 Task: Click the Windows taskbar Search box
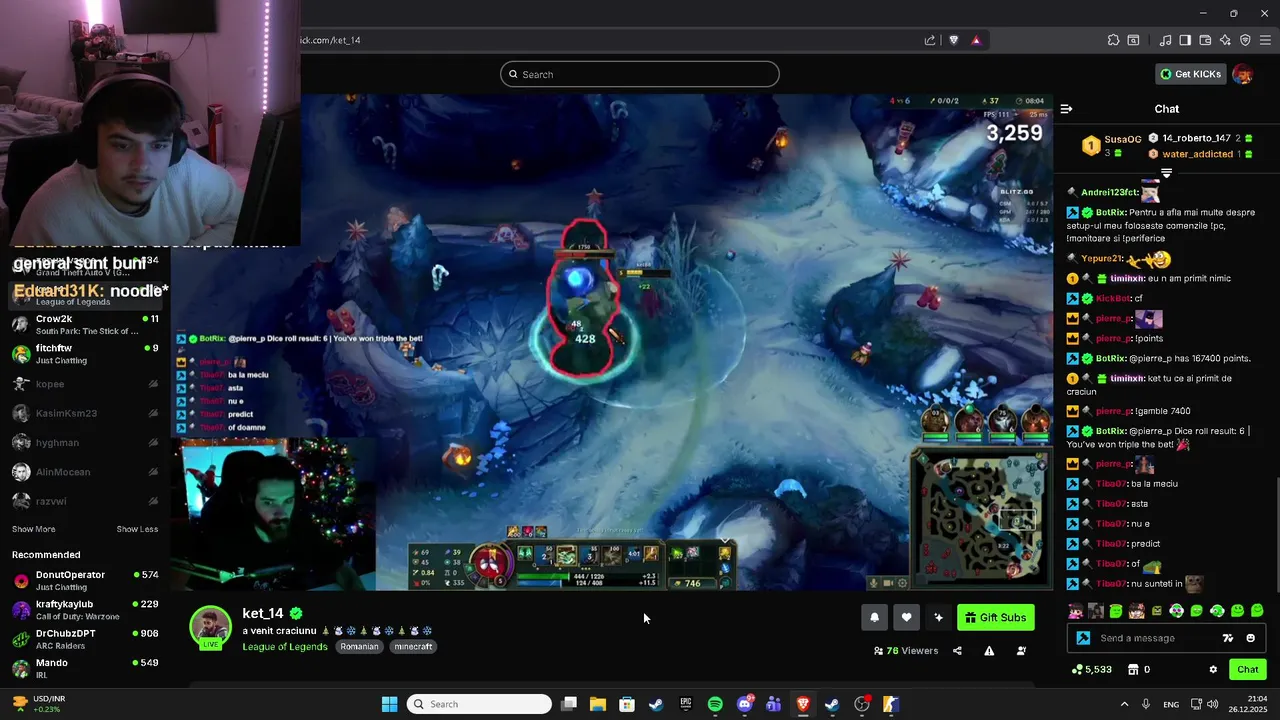click(x=480, y=704)
